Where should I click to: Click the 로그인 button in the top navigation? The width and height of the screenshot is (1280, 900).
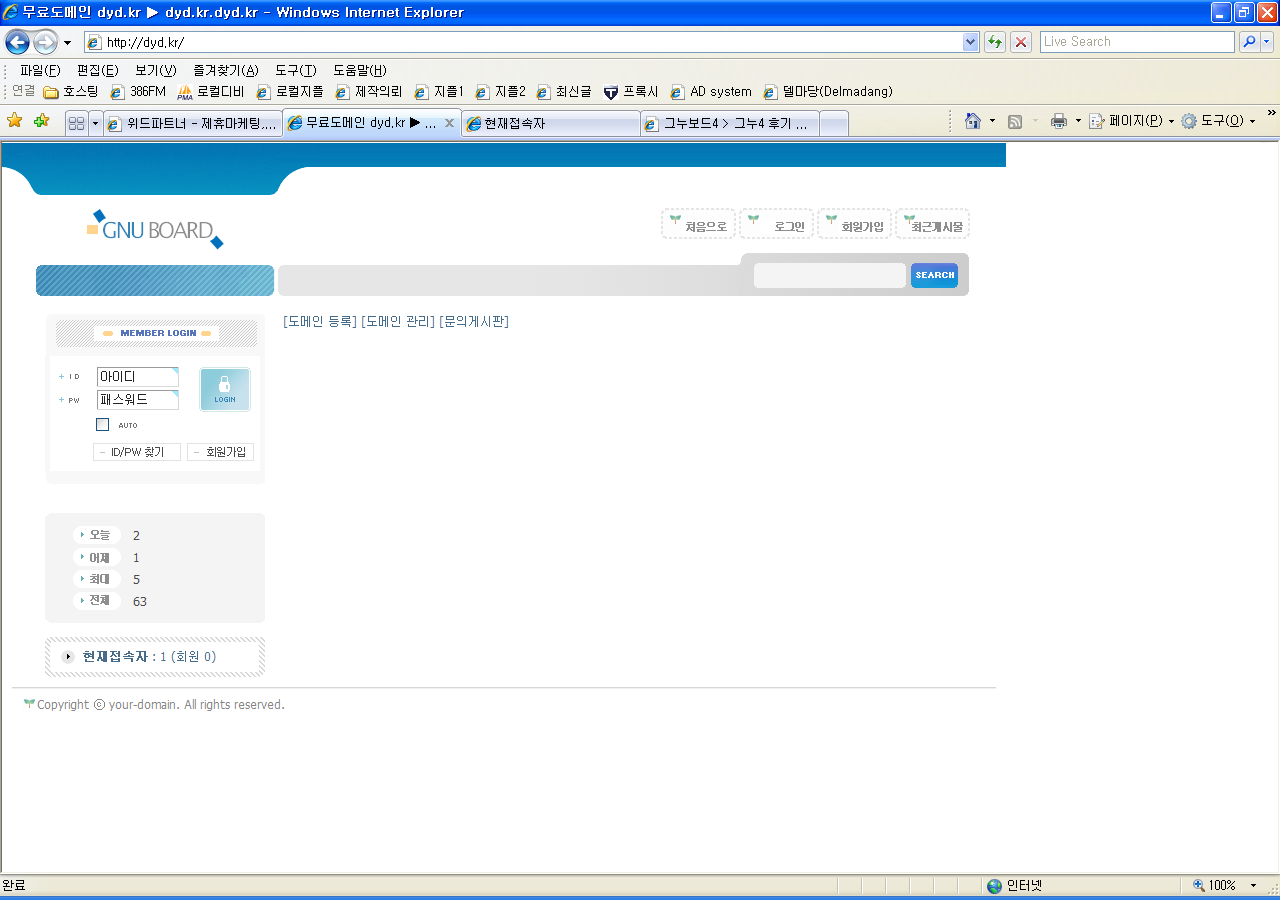coord(776,224)
